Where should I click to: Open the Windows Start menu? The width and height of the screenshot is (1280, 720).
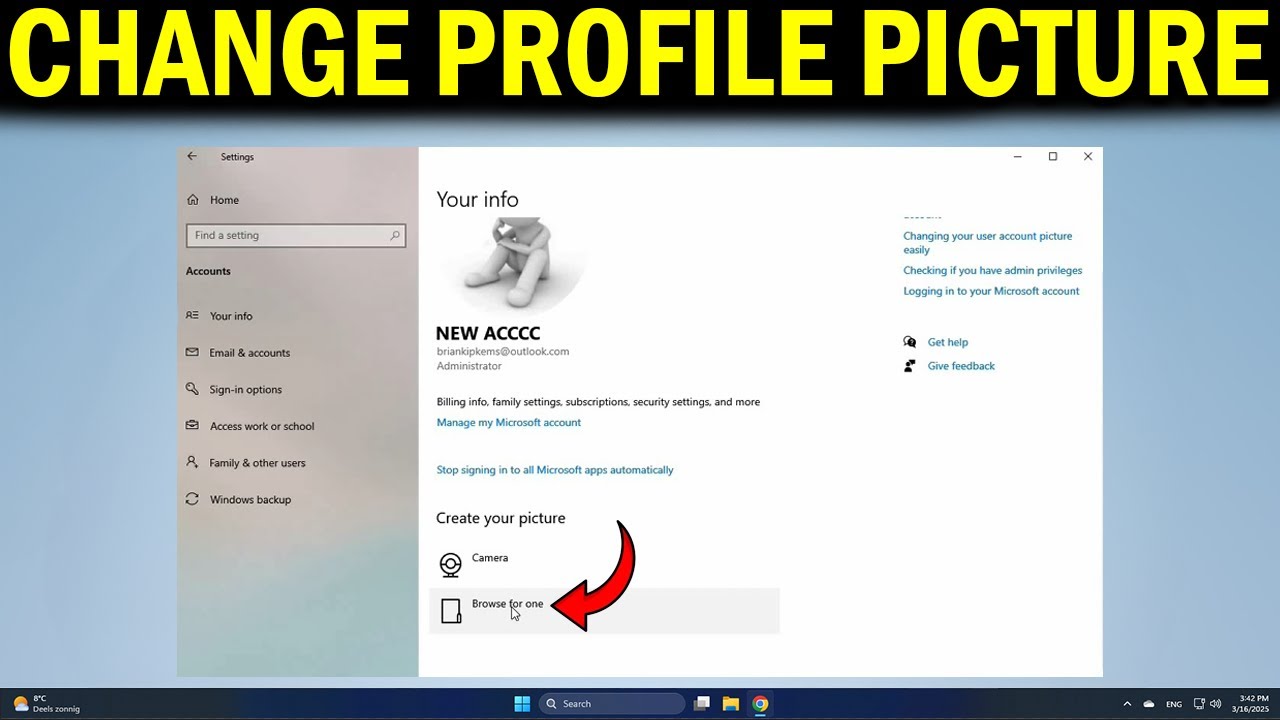click(x=522, y=704)
